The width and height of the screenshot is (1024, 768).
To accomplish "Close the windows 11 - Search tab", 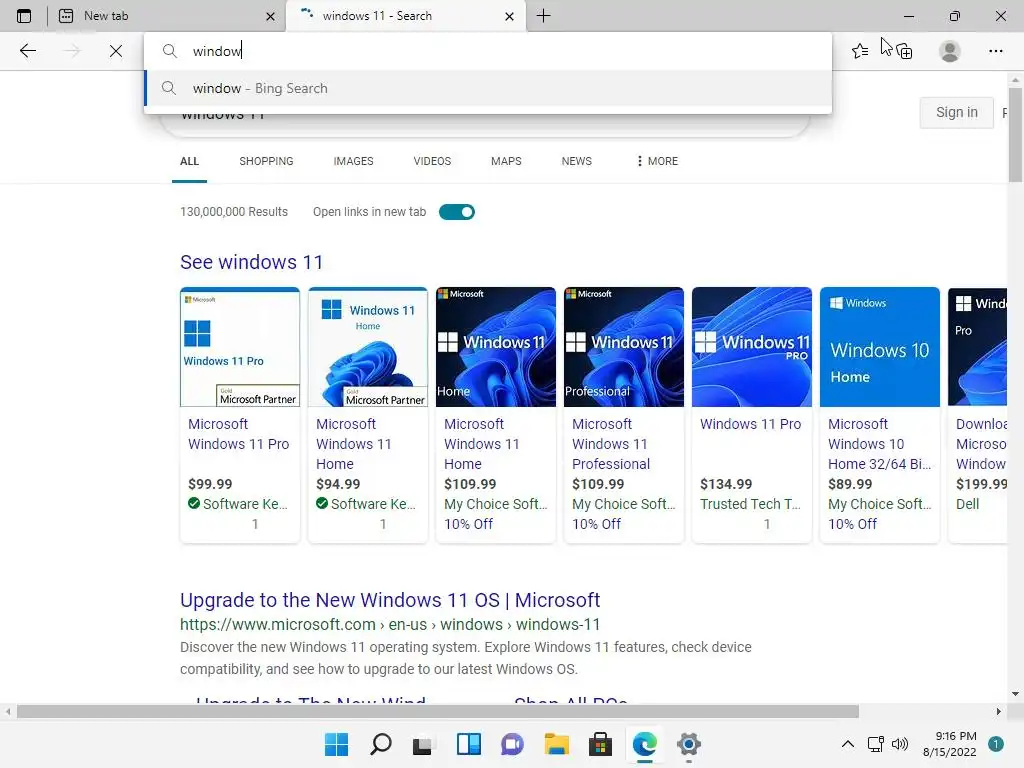I will tap(509, 16).
